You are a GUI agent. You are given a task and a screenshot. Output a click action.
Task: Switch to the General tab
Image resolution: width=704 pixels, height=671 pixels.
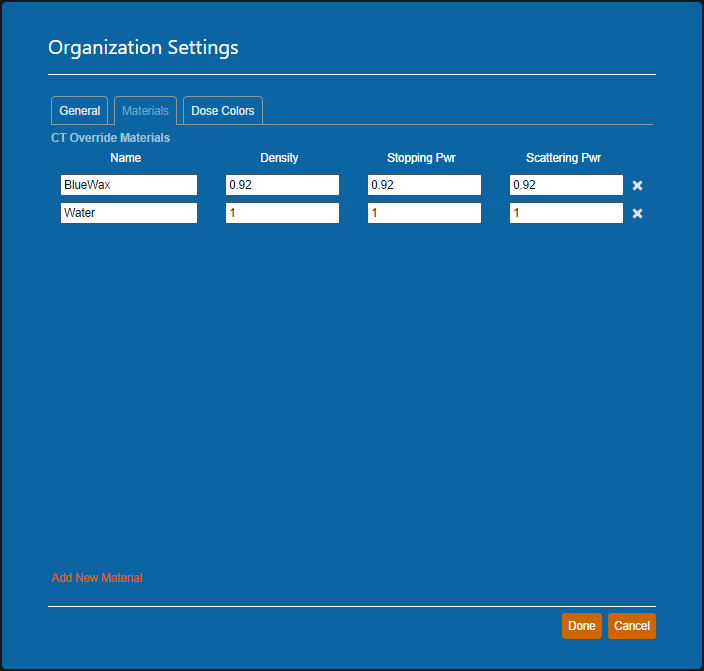click(79, 111)
